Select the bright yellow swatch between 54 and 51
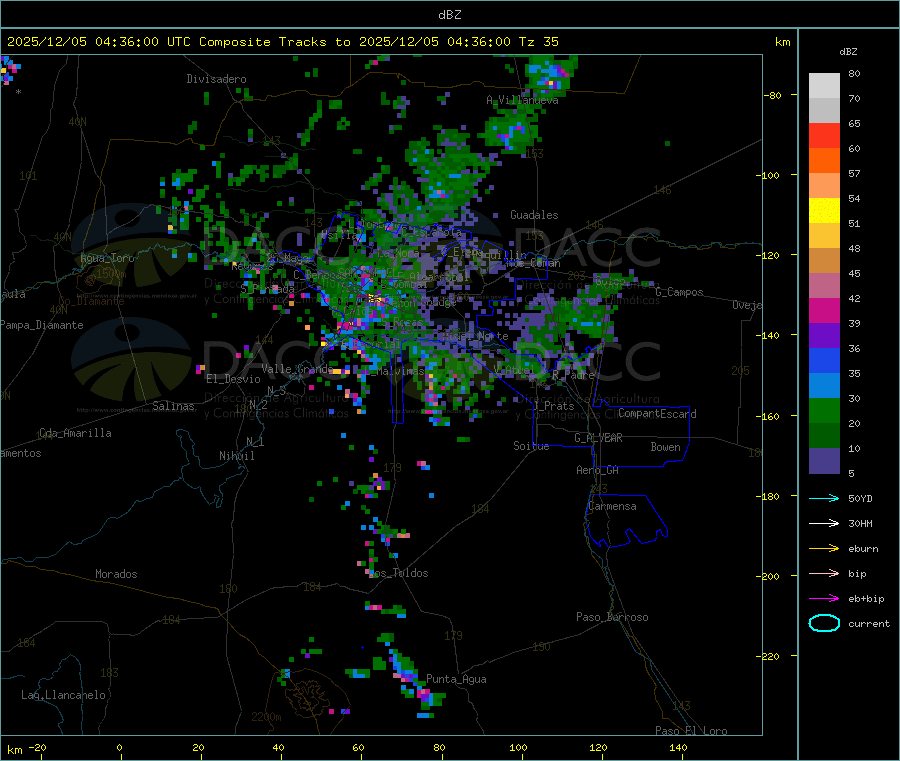Screen dimensions: 900x761 click(824, 211)
